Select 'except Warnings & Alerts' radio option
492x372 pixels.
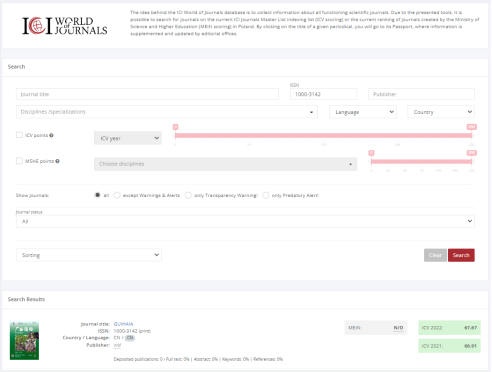[x=117, y=195]
